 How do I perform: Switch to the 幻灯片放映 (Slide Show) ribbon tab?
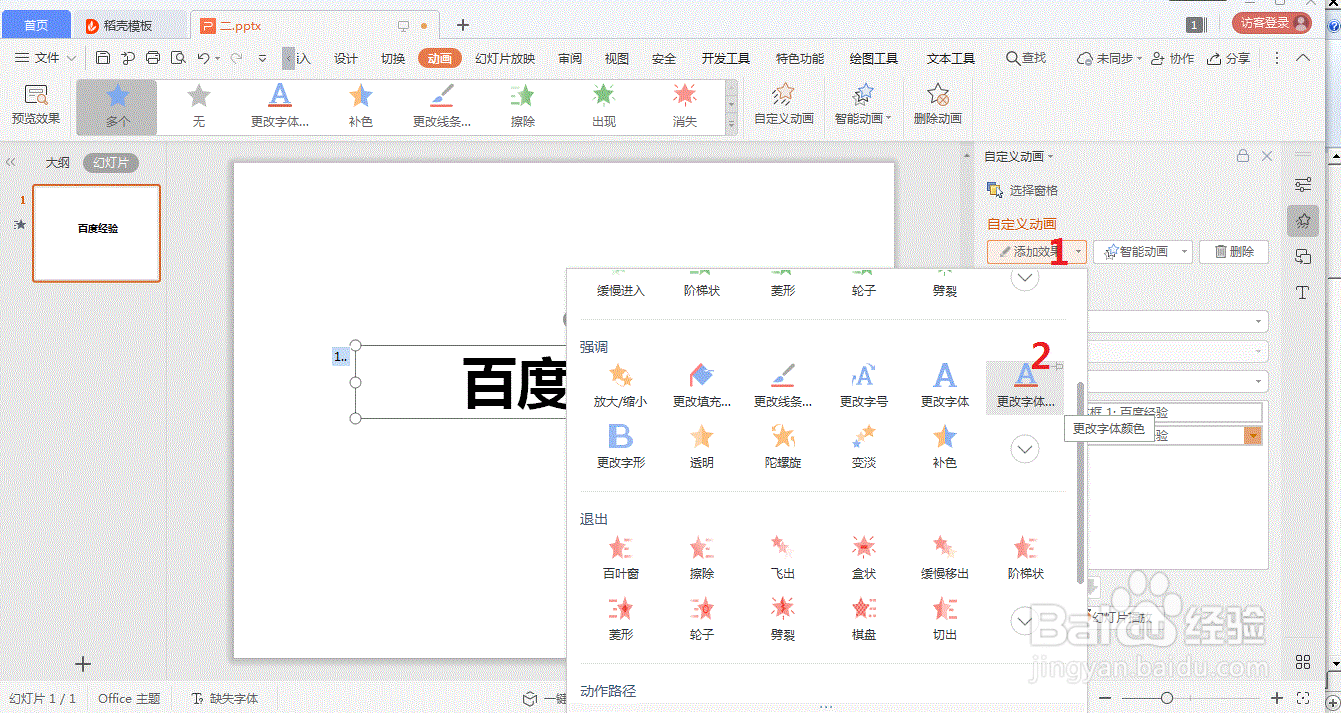[505, 58]
